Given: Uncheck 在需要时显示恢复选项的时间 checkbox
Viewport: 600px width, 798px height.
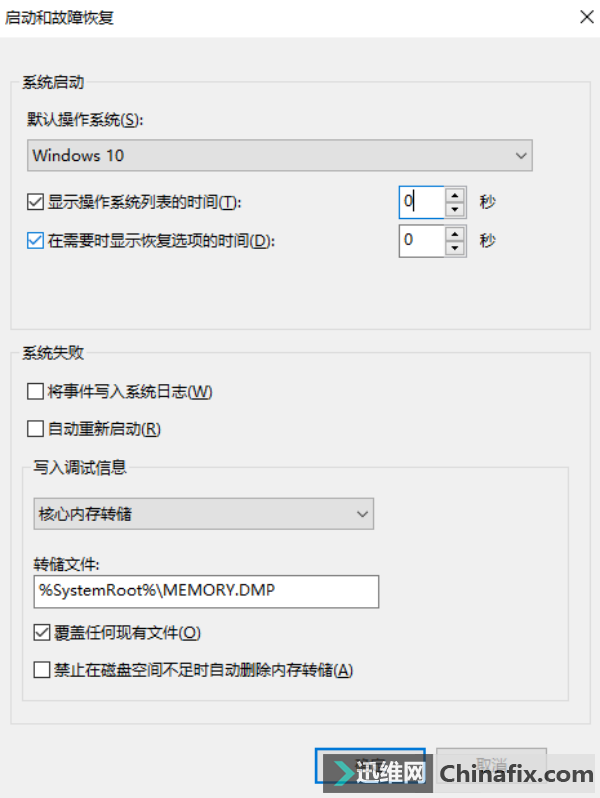Looking at the screenshot, I should click(35, 240).
